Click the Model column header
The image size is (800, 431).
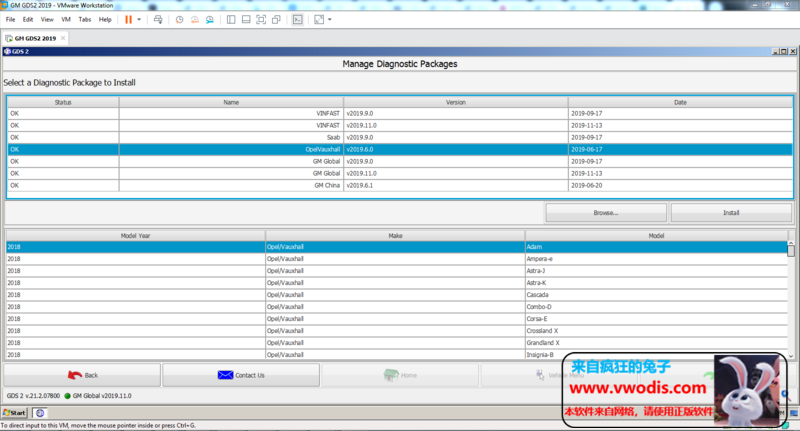coord(656,236)
